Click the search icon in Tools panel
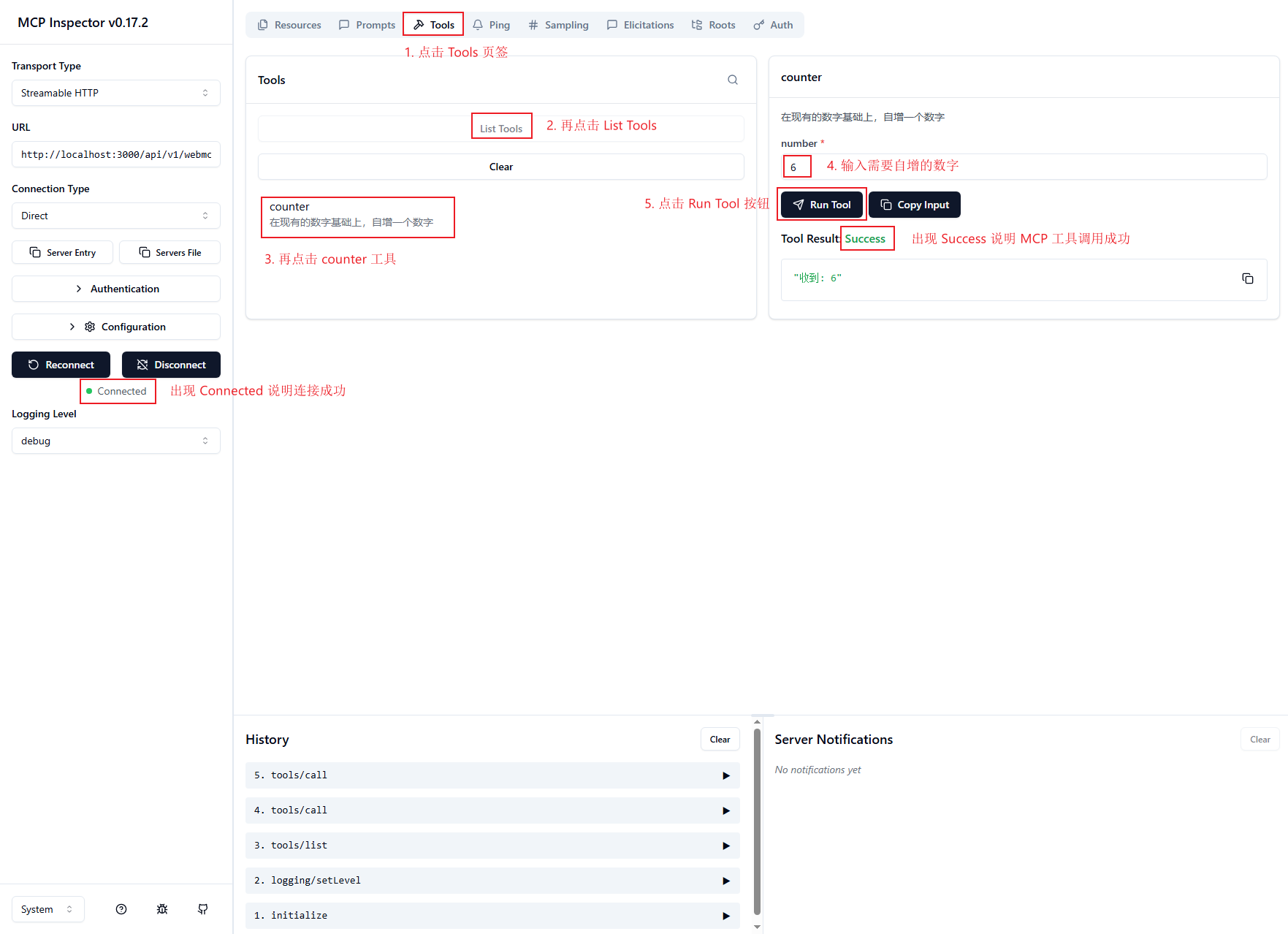The width and height of the screenshot is (1288, 934). (x=732, y=80)
